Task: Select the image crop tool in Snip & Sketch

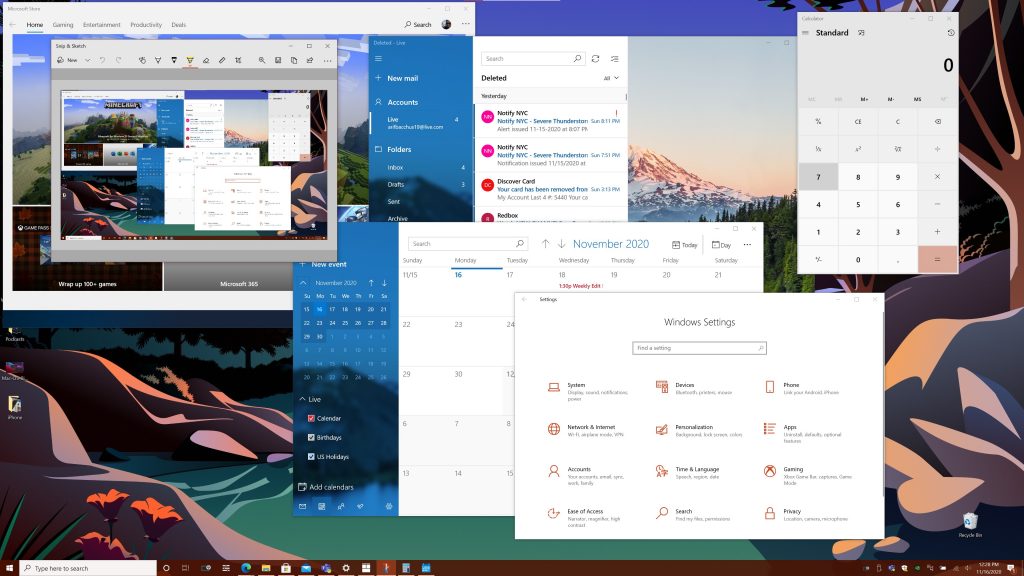Action: [238, 60]
